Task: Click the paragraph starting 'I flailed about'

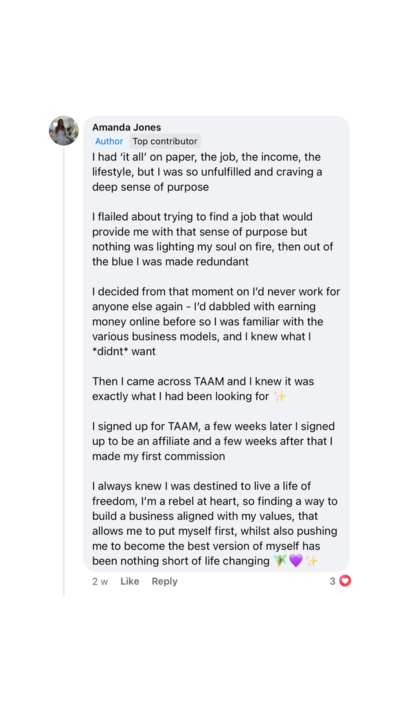Action: (213, 239)
